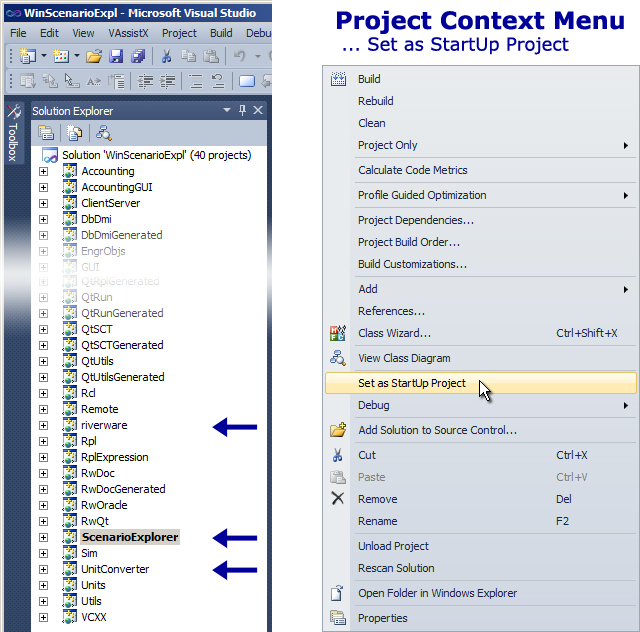Click the Open File folder icon
Screen dimensions: 640x632
[94, 56]
